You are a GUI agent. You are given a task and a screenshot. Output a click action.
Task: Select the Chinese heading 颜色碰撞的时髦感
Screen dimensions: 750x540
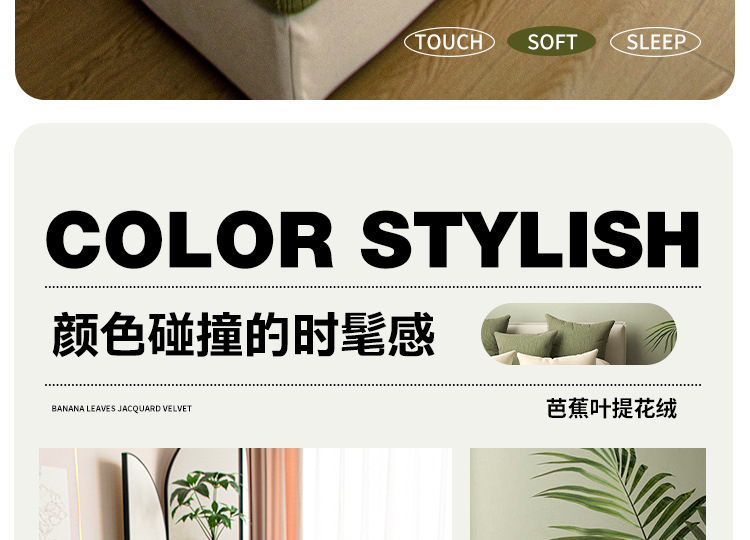[243, 334]
